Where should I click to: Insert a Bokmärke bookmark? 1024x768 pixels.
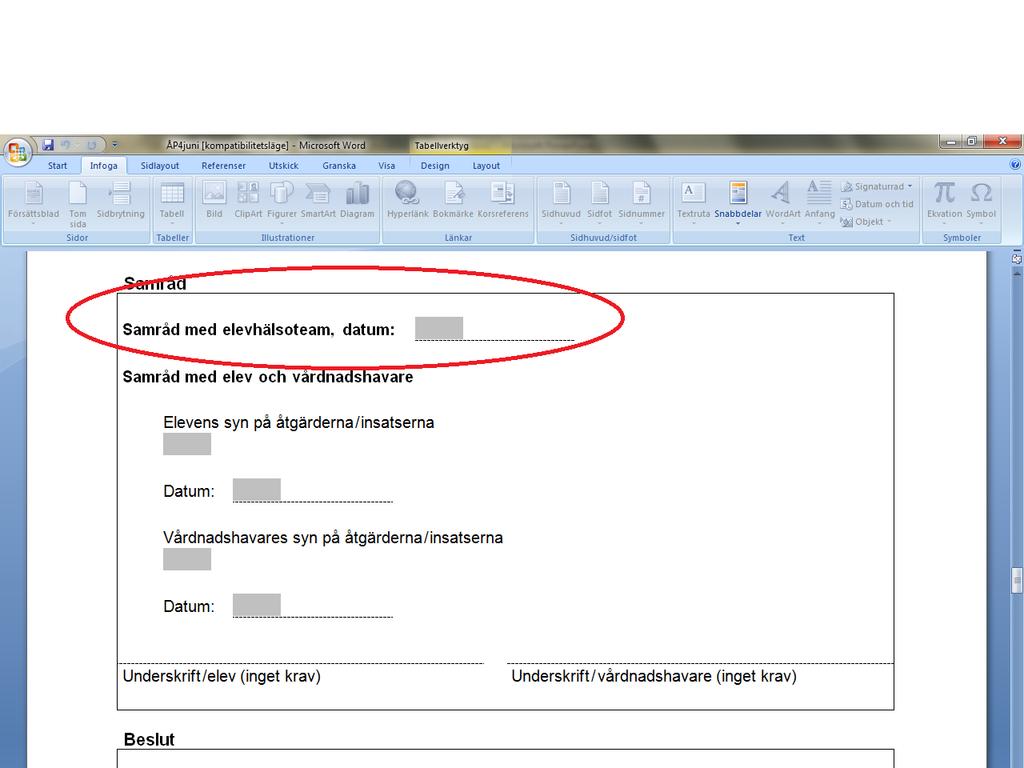point(453,201)
